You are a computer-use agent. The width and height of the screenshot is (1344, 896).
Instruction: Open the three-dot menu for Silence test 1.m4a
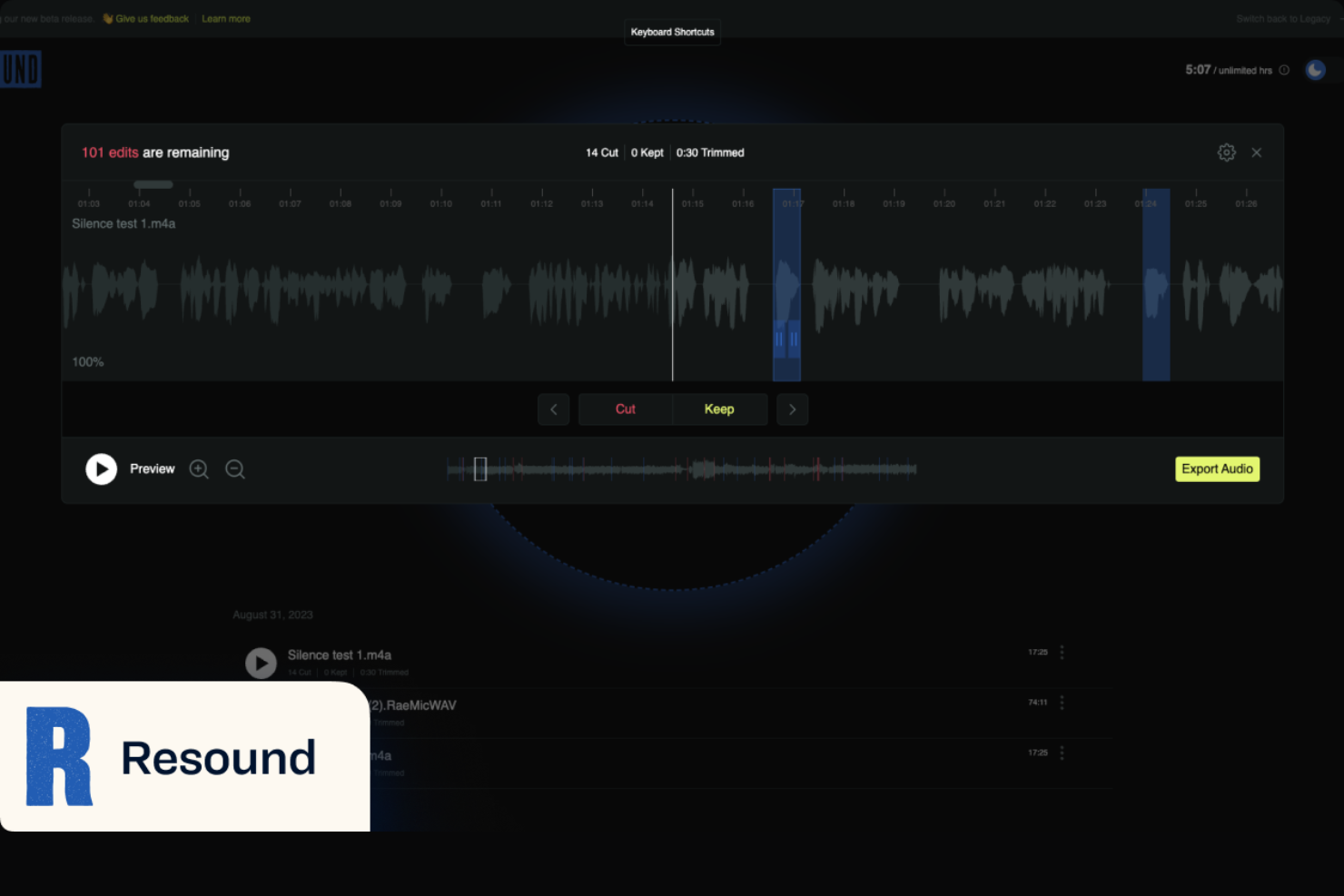(1061, 652)
